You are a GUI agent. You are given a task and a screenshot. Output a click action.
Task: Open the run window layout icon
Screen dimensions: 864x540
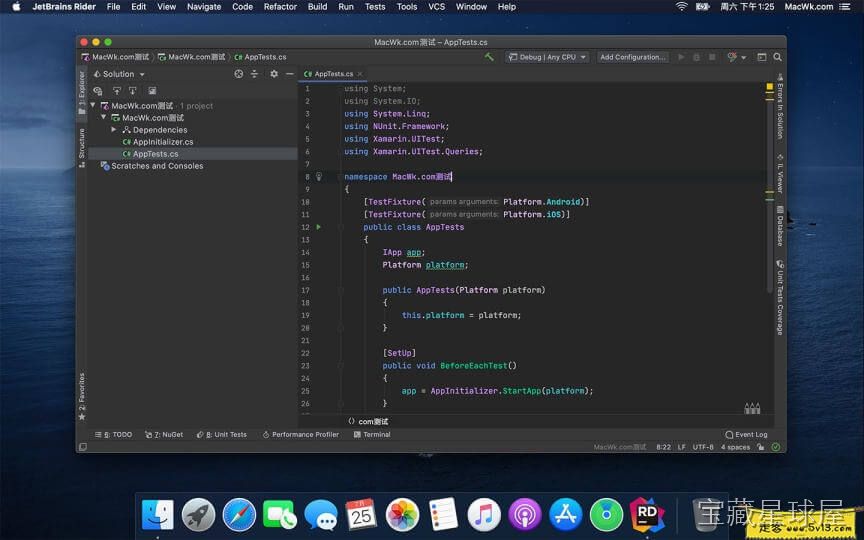(762, 57)
